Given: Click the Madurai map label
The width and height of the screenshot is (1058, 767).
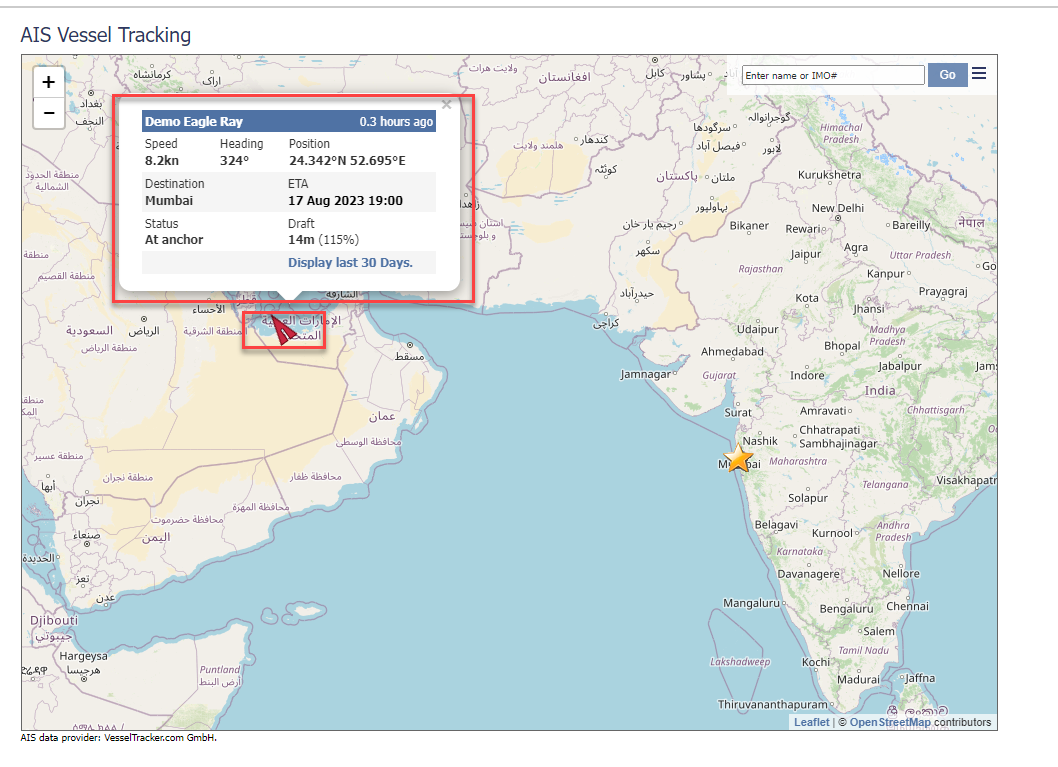Looking at the screenshot, I should click(858, 679).
